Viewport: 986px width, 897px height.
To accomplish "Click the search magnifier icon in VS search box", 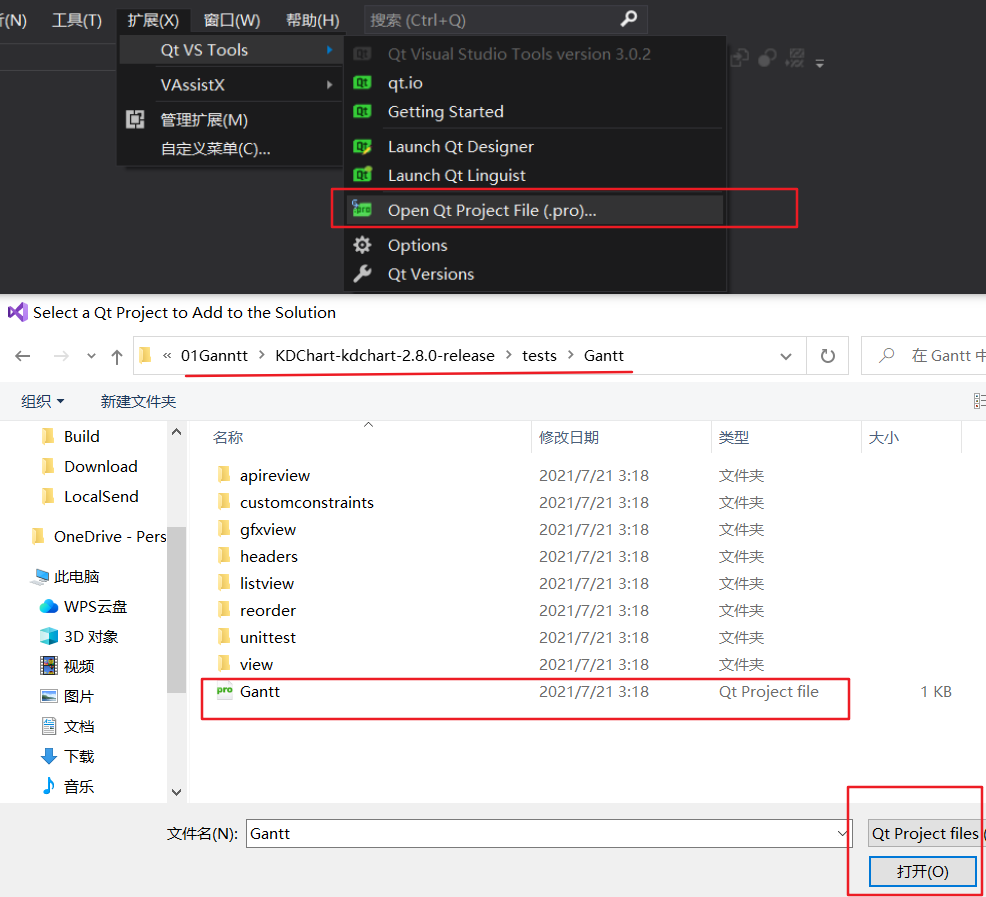I will 629,19.
